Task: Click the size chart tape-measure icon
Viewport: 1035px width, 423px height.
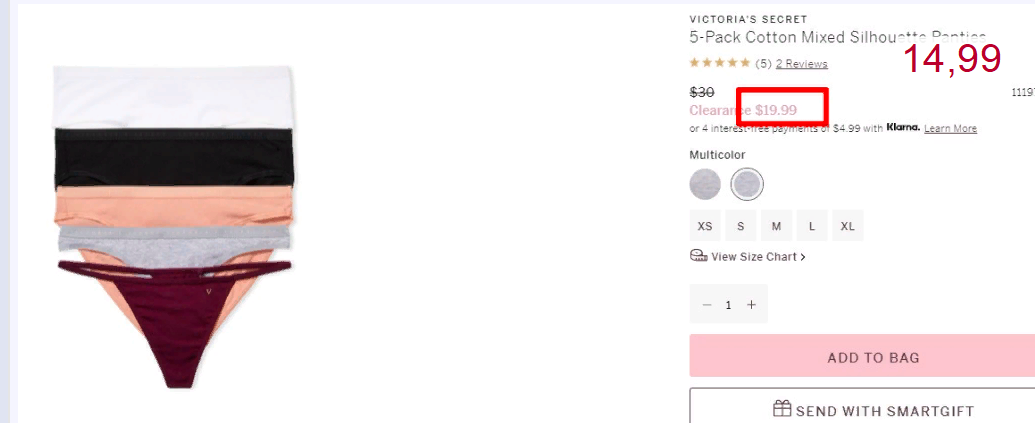Action: click(x=698, y=256)
